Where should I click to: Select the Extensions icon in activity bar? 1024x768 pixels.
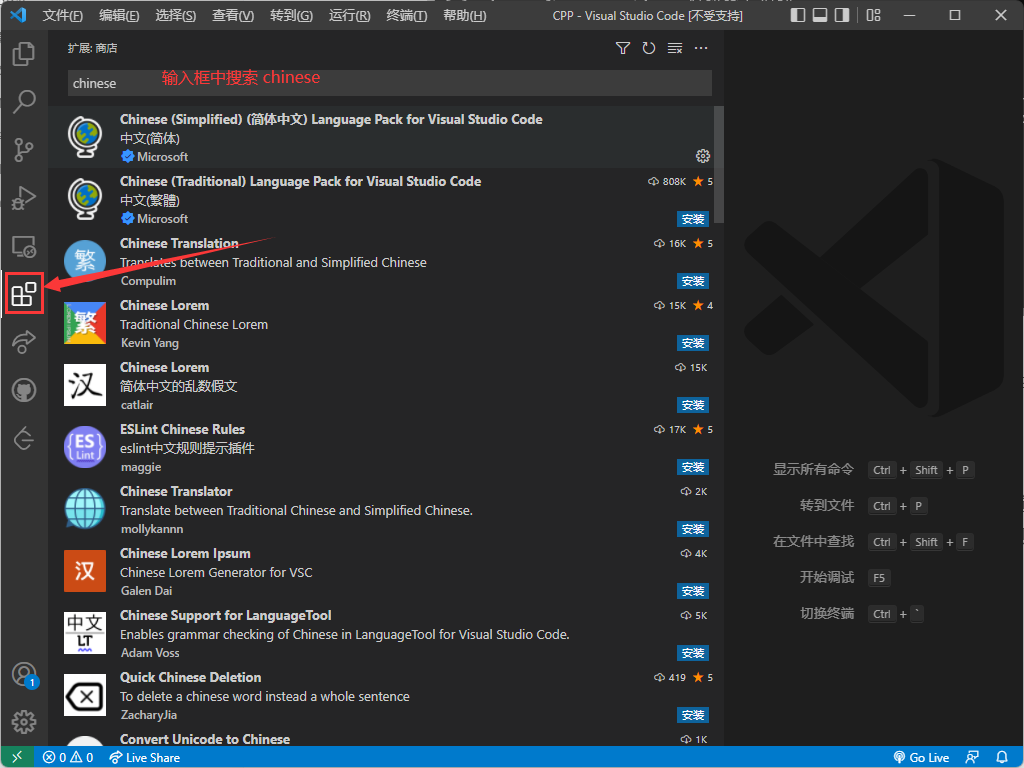(24, 294)
